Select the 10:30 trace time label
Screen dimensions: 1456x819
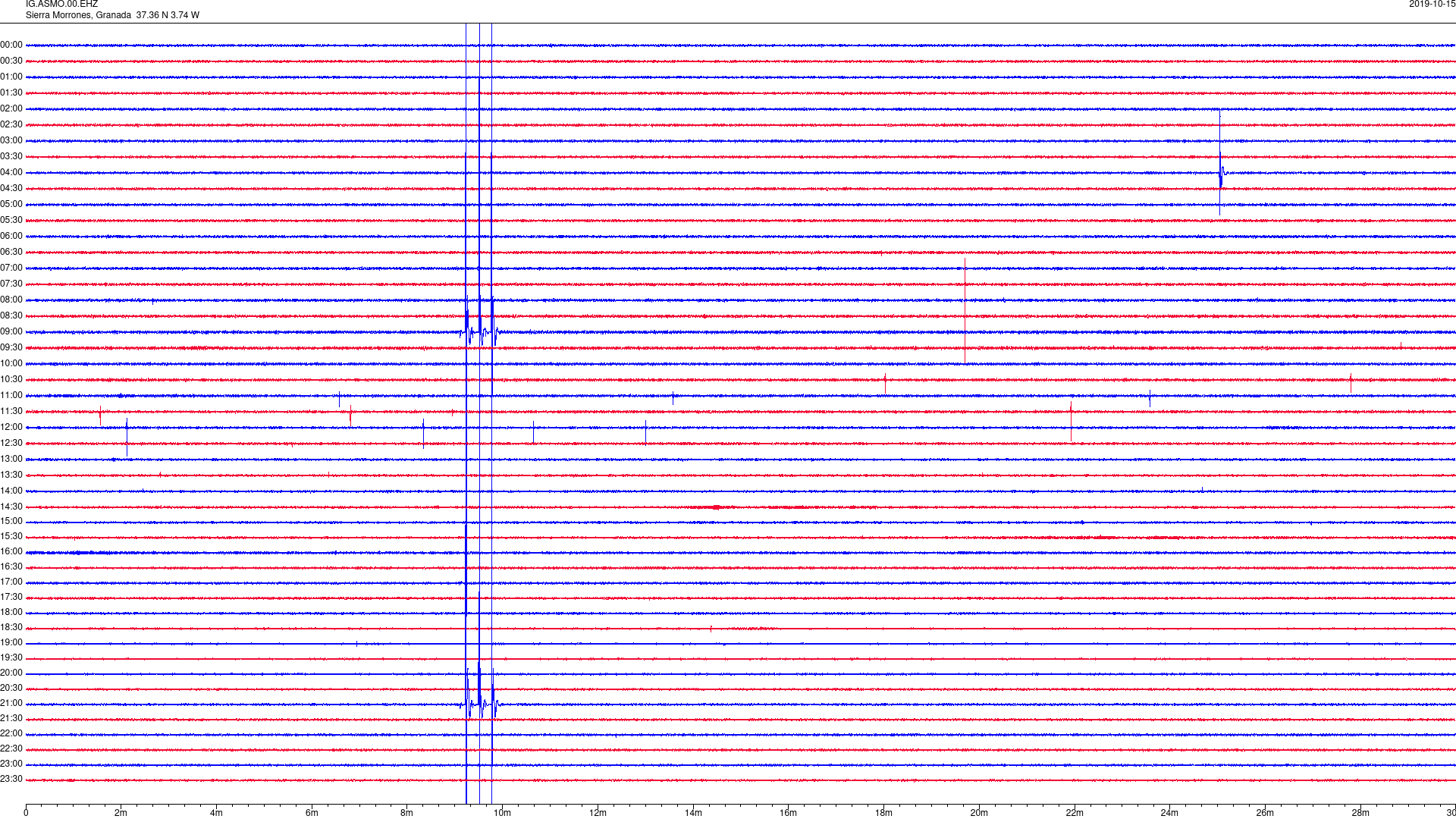tap(11, 380)
